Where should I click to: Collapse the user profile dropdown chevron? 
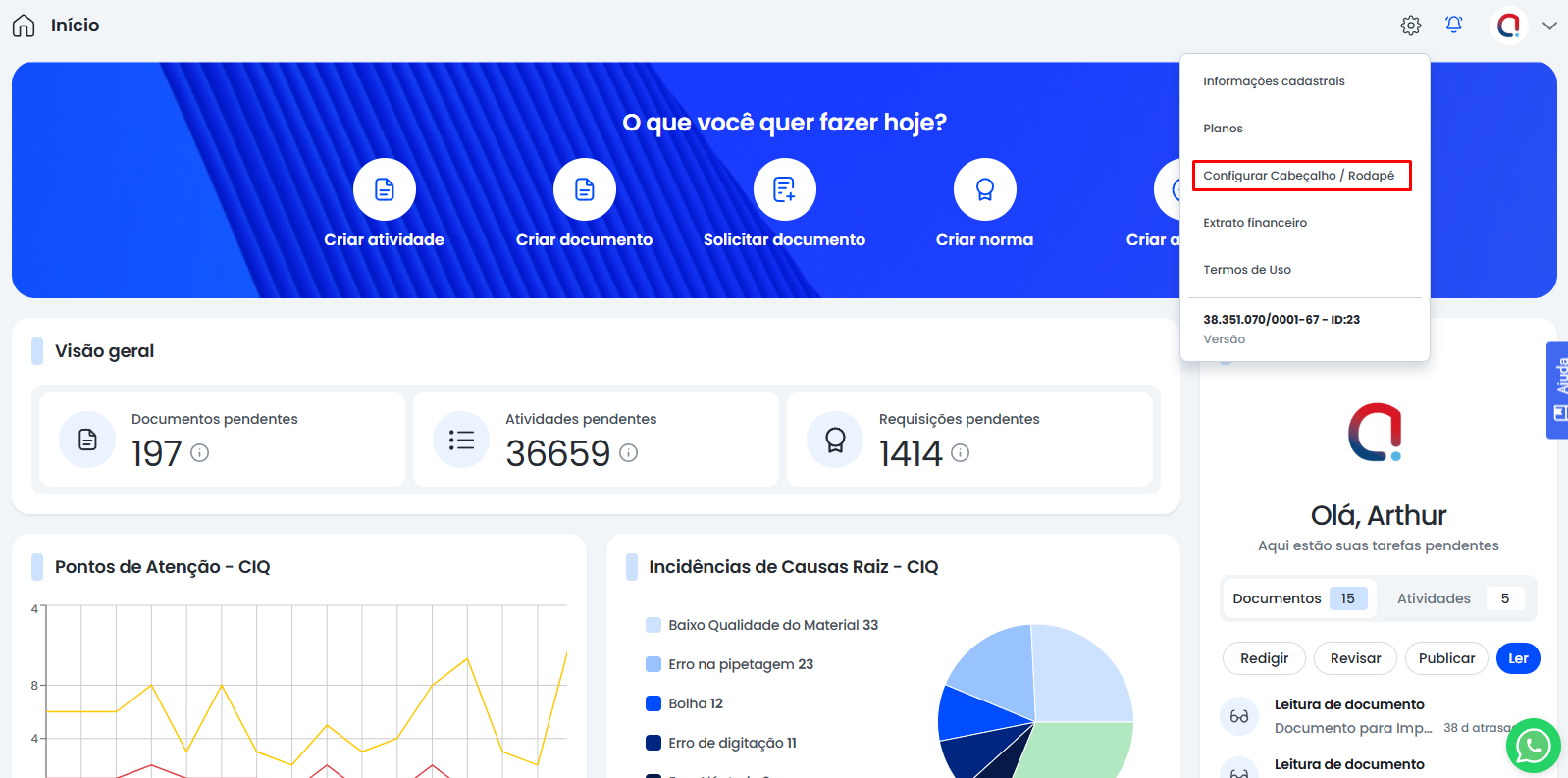pos(1549,26)
